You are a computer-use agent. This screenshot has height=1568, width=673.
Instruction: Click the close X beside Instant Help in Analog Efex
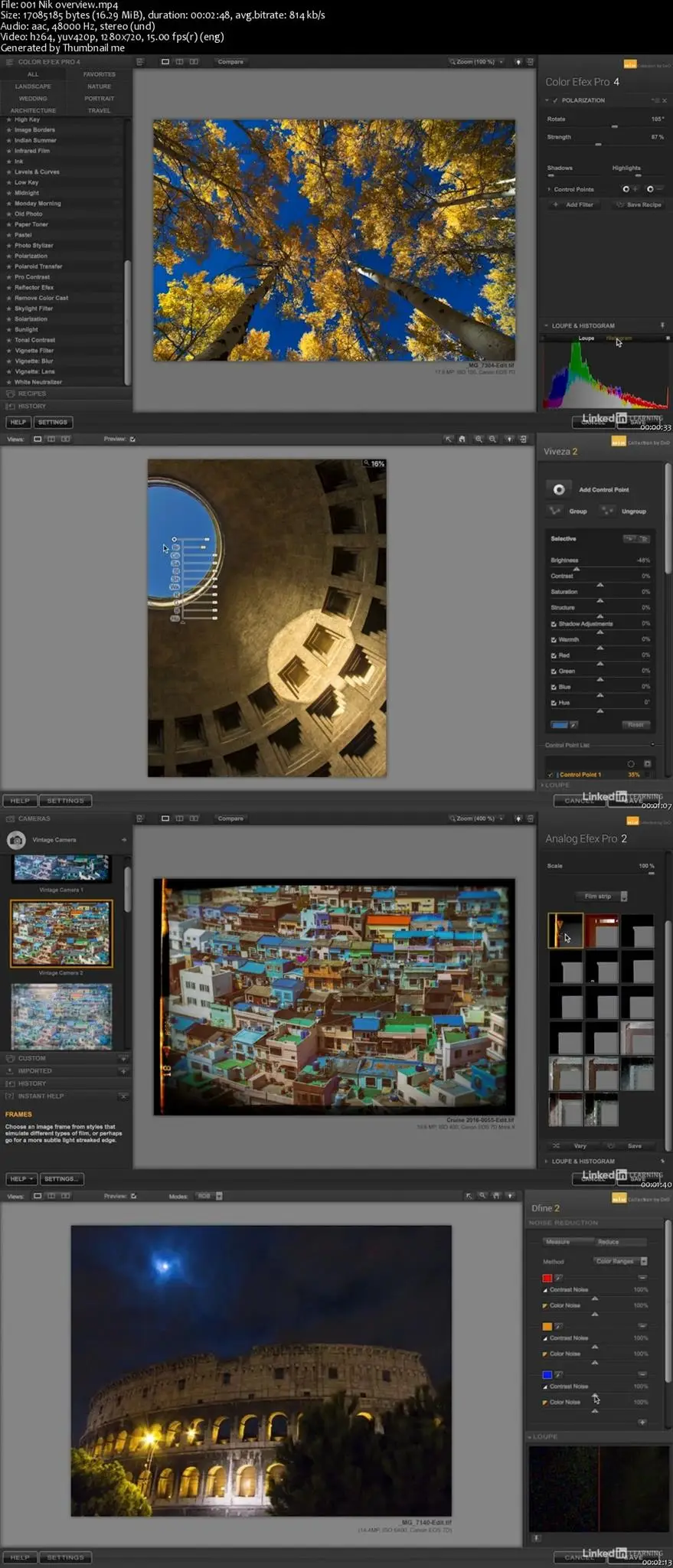click(123, 1096)
